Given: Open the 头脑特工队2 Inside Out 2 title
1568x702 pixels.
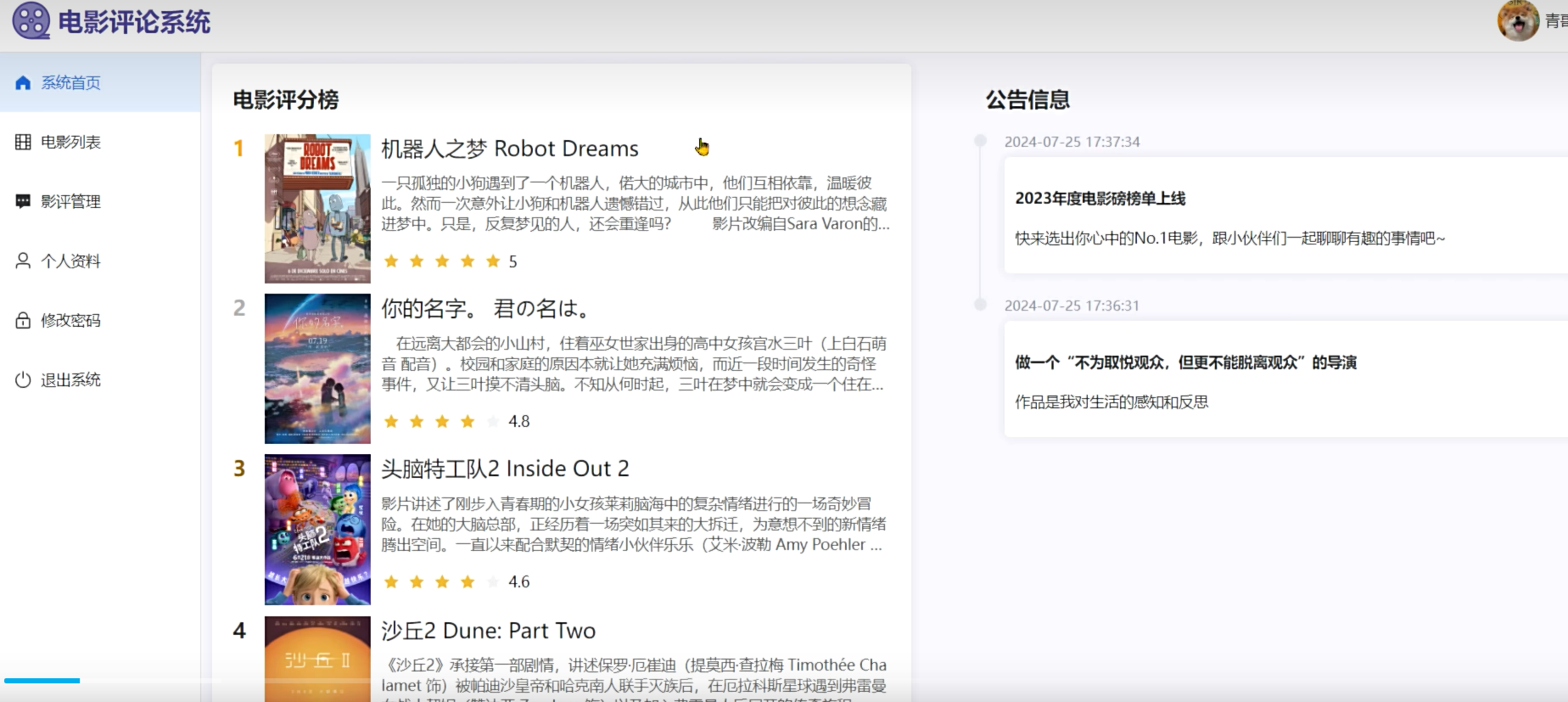Looking at the screenshot, I should 505,469.
